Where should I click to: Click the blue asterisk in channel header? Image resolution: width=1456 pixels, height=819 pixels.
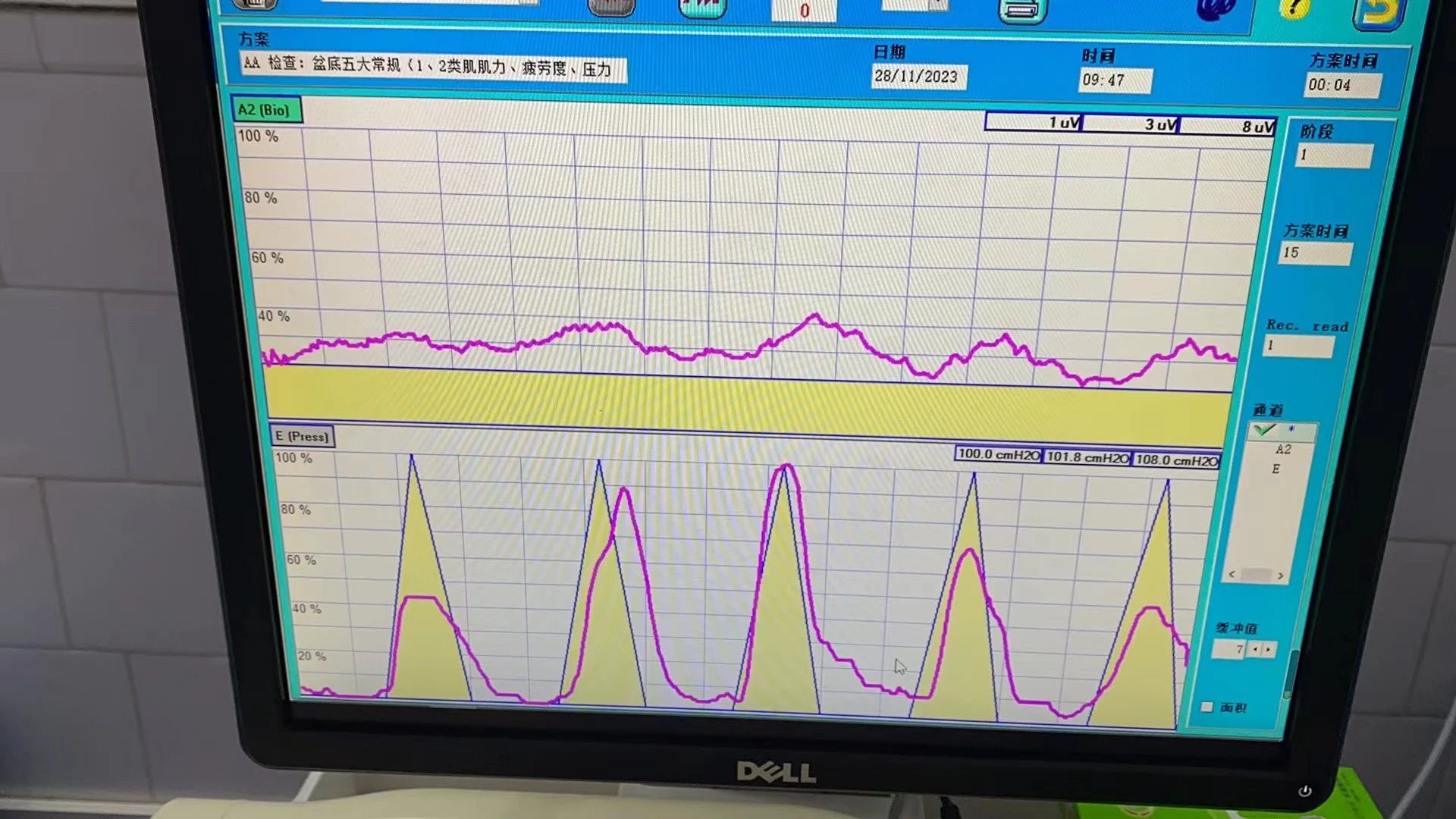(1291, 430)
